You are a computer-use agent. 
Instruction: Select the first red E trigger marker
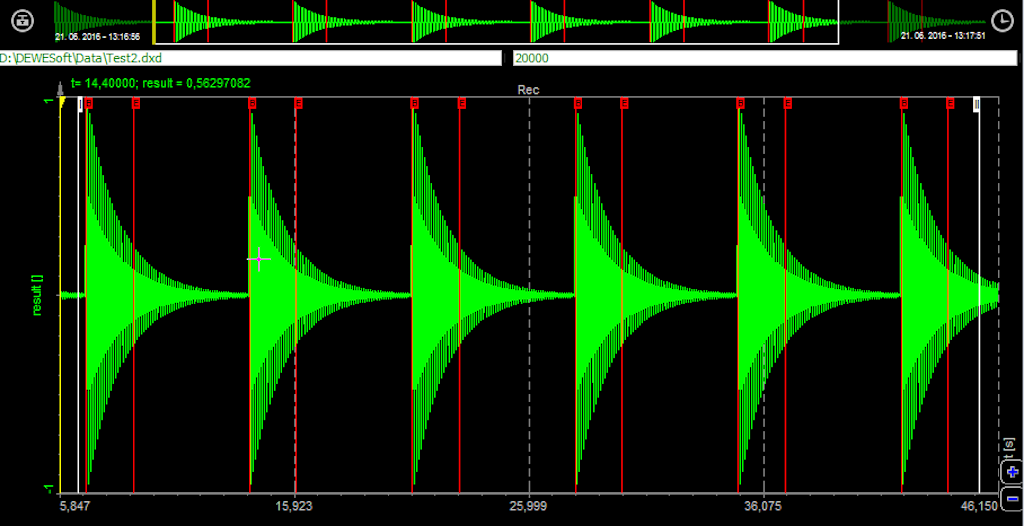point(136,103)
